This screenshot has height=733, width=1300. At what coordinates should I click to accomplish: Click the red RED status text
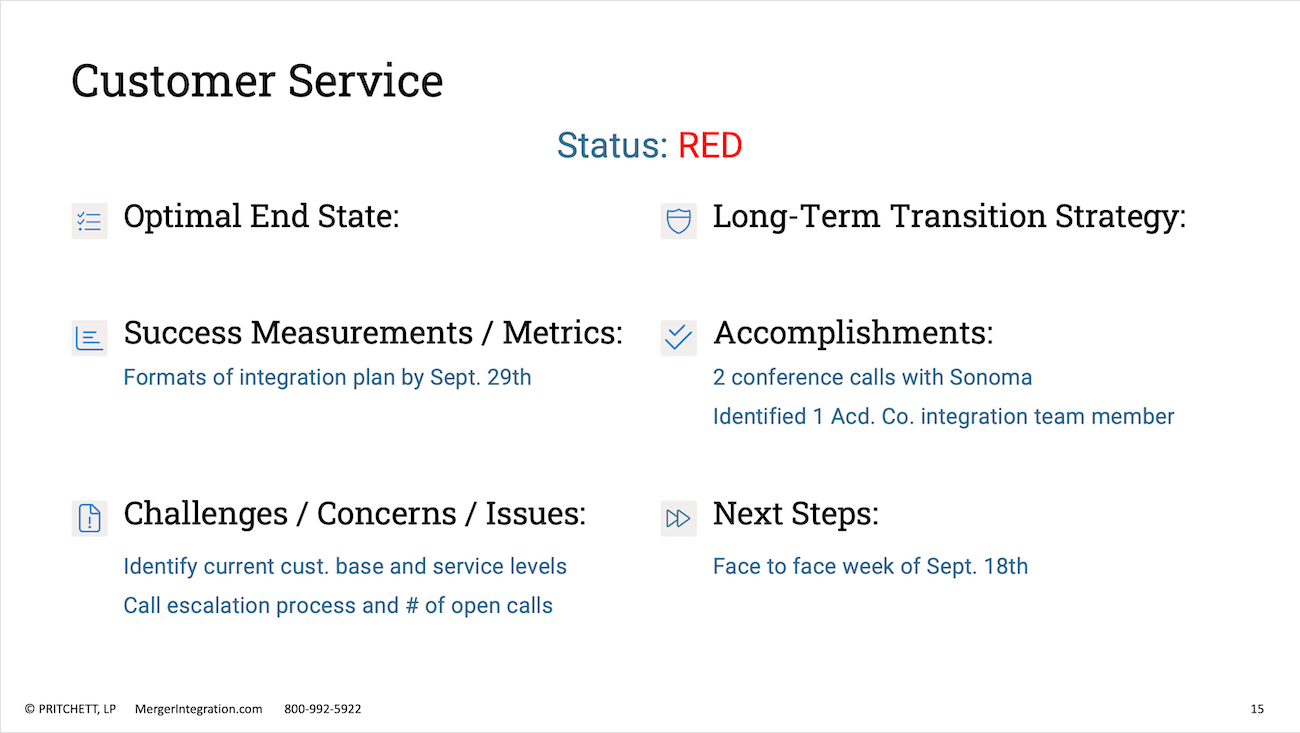pyautogui.click(x=710, y=146)
